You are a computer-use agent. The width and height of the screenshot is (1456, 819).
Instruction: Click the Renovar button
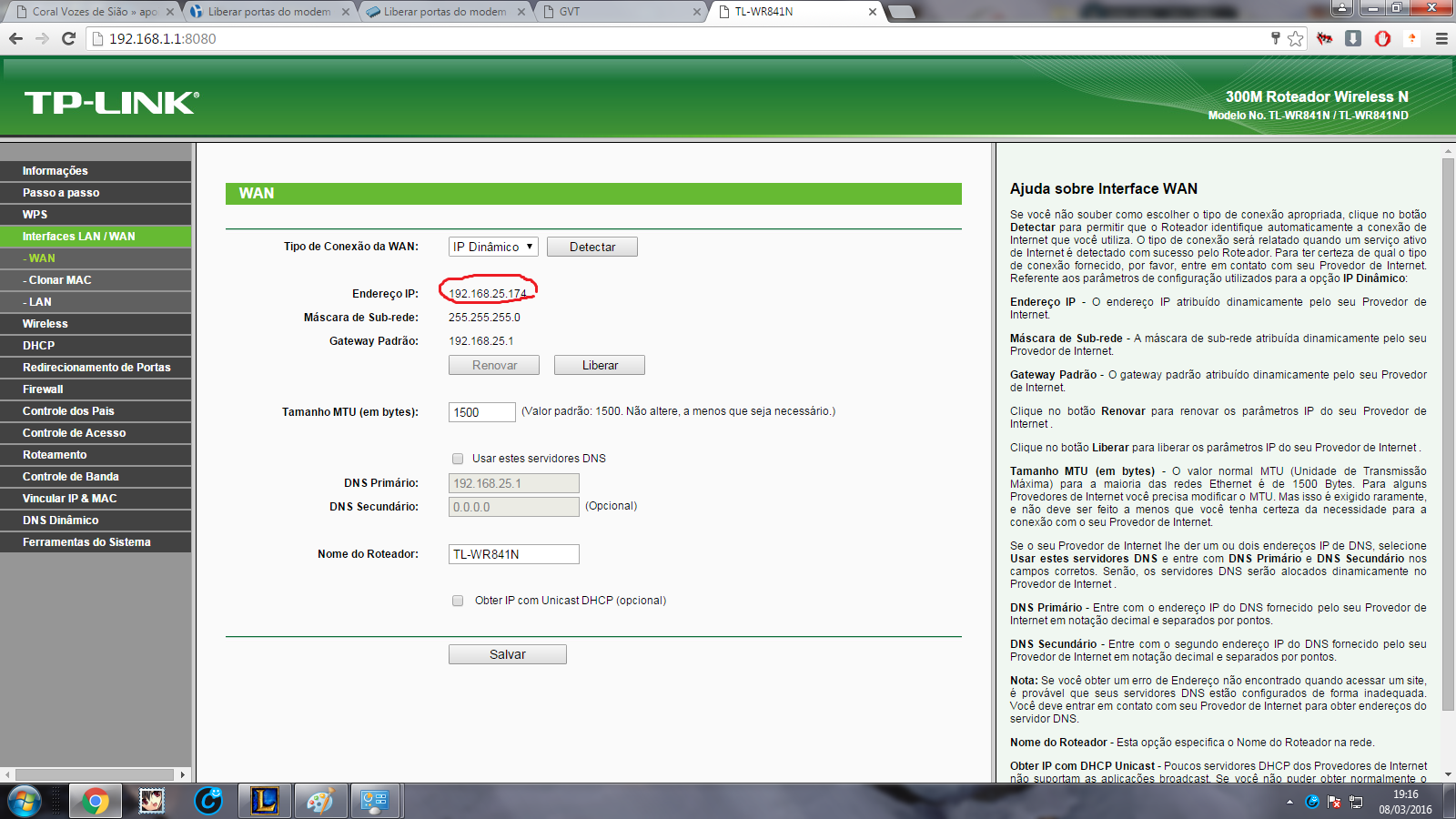point(494,365)
